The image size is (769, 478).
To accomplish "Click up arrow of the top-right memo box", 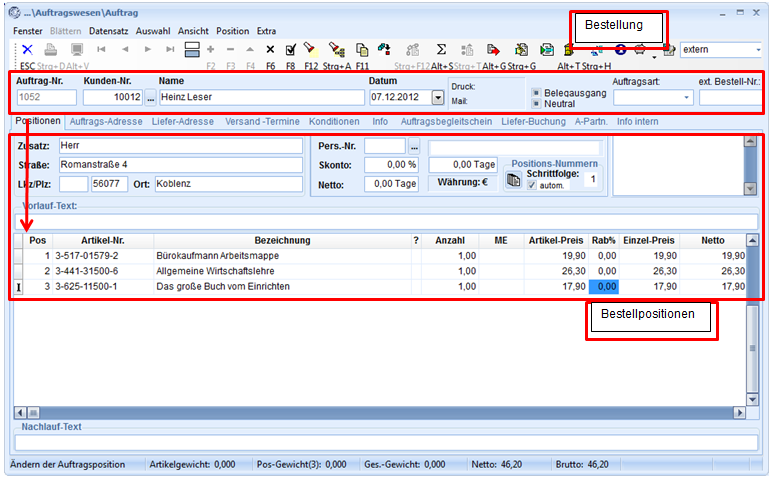I will point(750,142).
